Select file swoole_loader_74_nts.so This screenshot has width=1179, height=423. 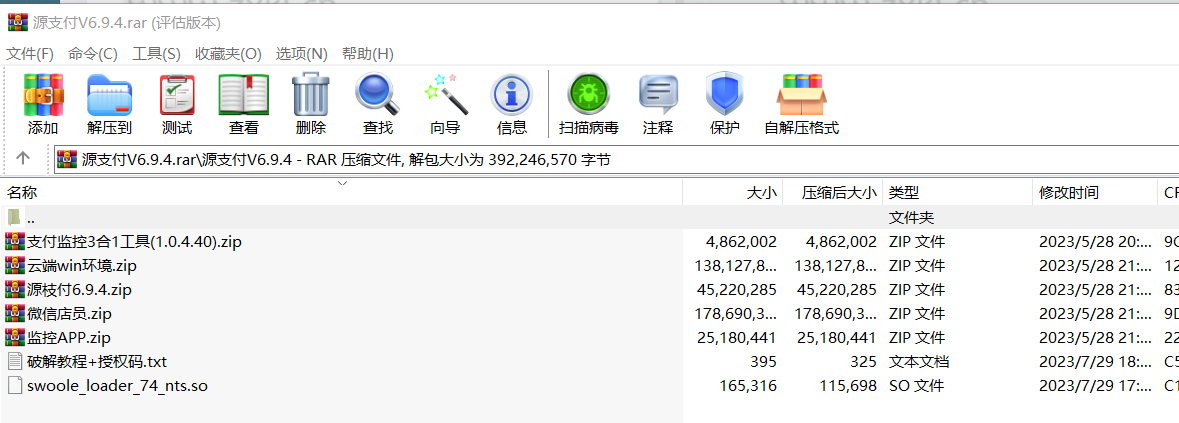tap(117, 386)
